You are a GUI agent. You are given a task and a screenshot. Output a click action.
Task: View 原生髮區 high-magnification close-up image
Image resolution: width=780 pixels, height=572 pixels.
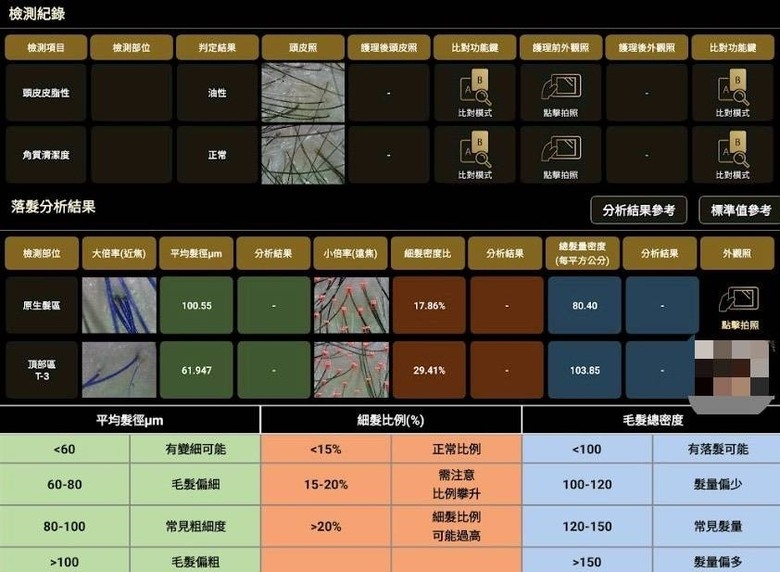tap(119, 305)
